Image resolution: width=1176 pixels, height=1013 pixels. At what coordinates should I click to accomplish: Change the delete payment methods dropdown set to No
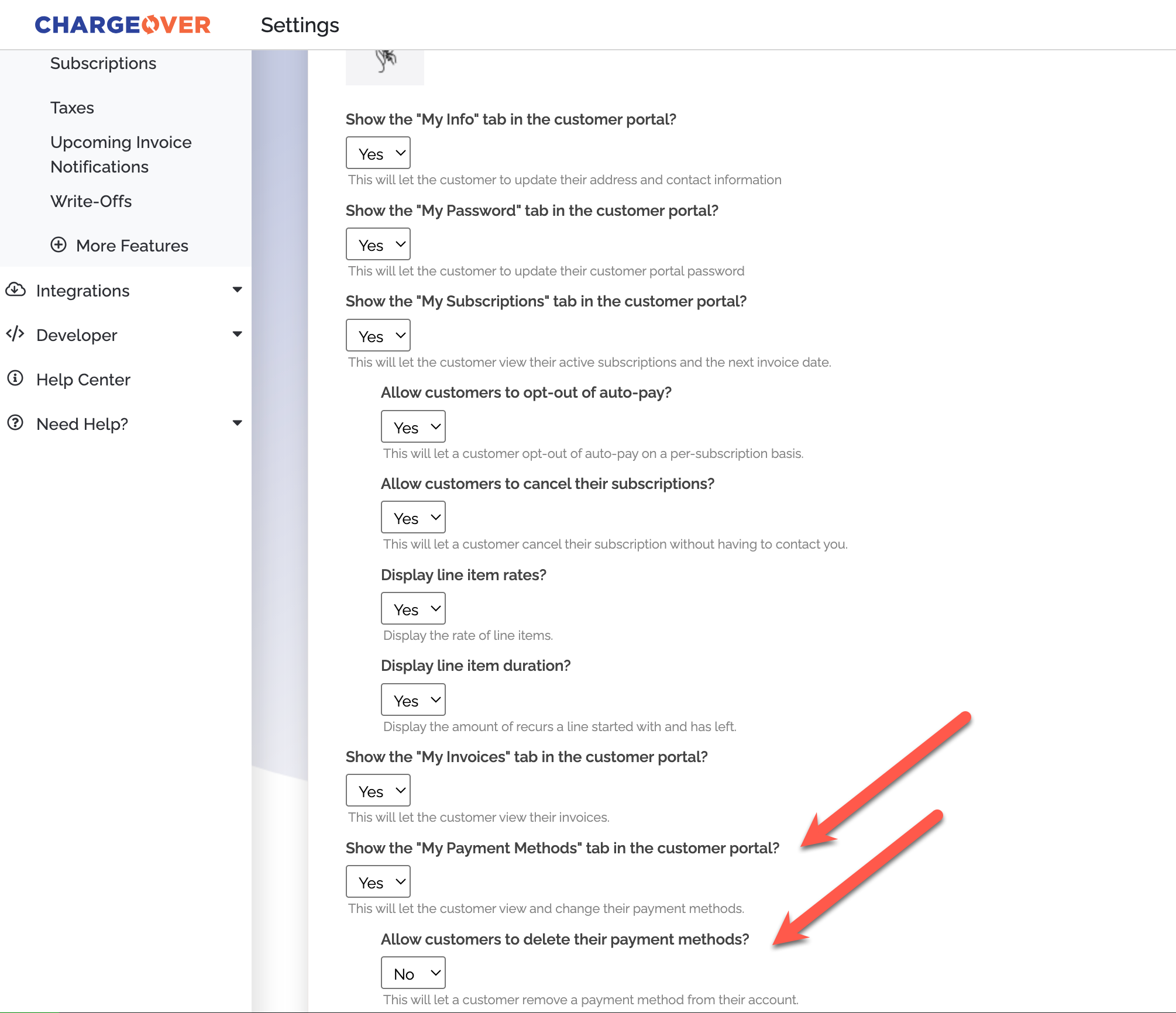point(413,973)
